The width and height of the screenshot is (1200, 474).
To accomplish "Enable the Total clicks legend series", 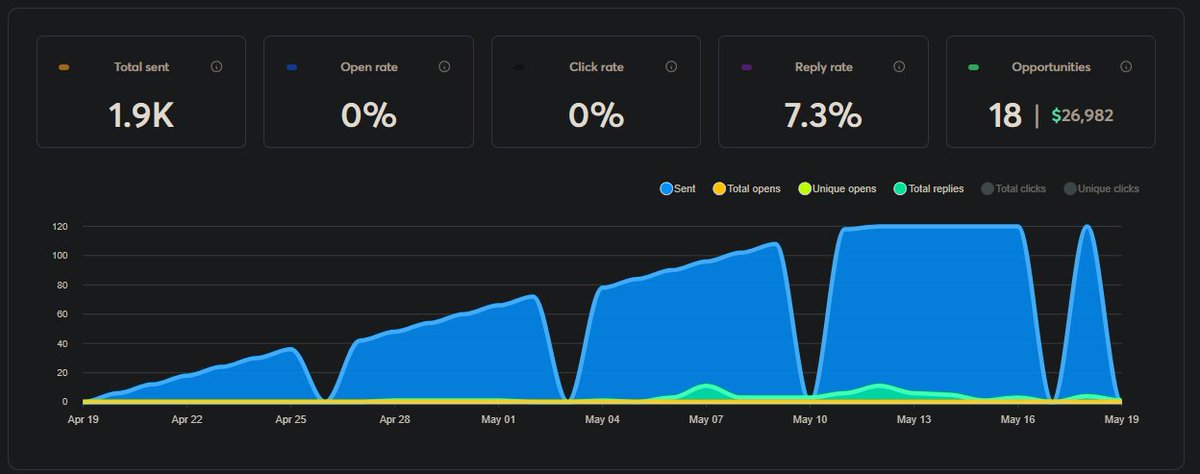I will coord(1013,188).
